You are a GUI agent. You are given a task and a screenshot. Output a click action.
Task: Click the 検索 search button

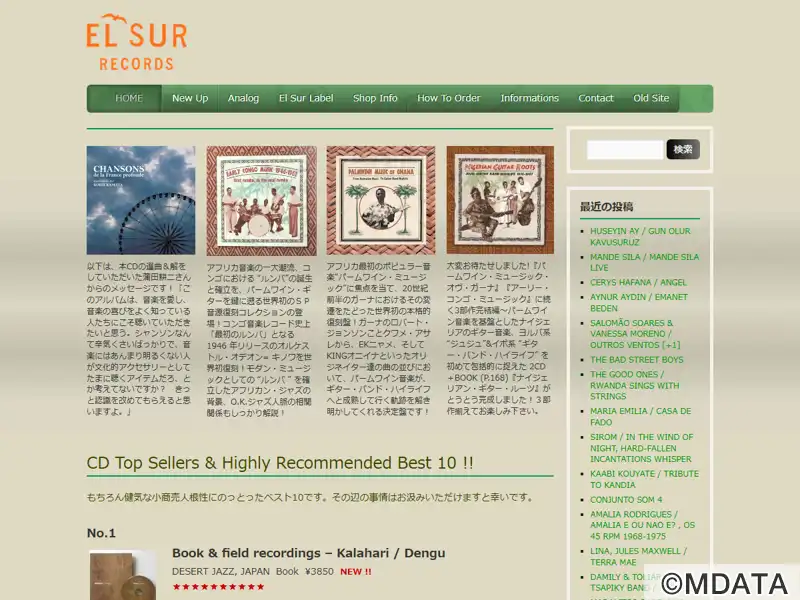tap(683, 149)
